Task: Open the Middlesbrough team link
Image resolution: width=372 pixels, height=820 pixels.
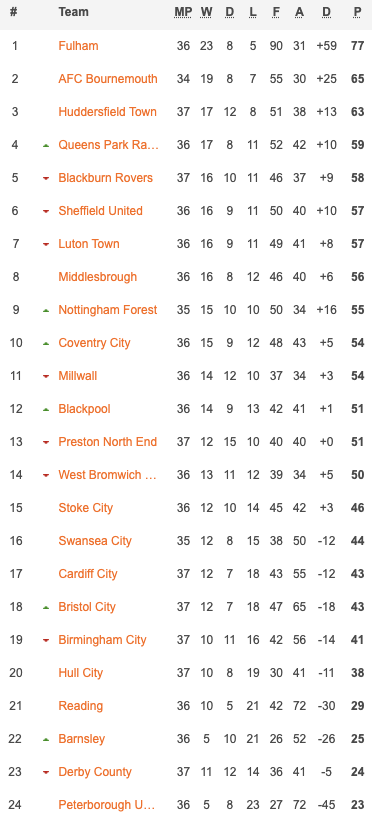Action: coord(97,277)
